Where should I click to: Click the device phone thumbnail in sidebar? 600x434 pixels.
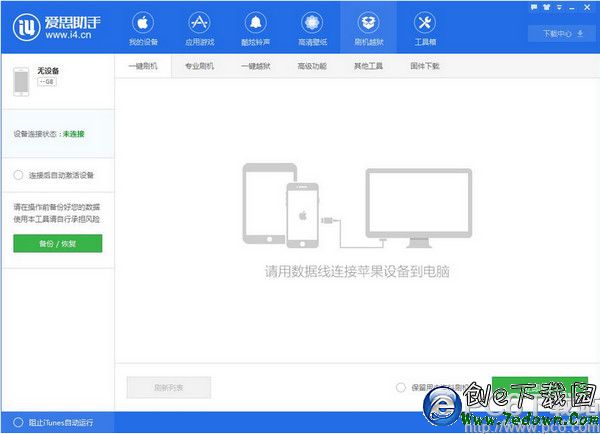[21, 82]
